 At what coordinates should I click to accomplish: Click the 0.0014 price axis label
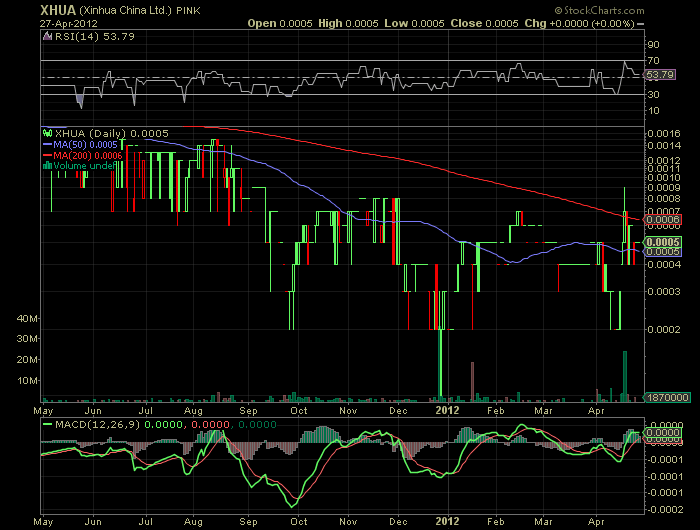pos(663,145)
